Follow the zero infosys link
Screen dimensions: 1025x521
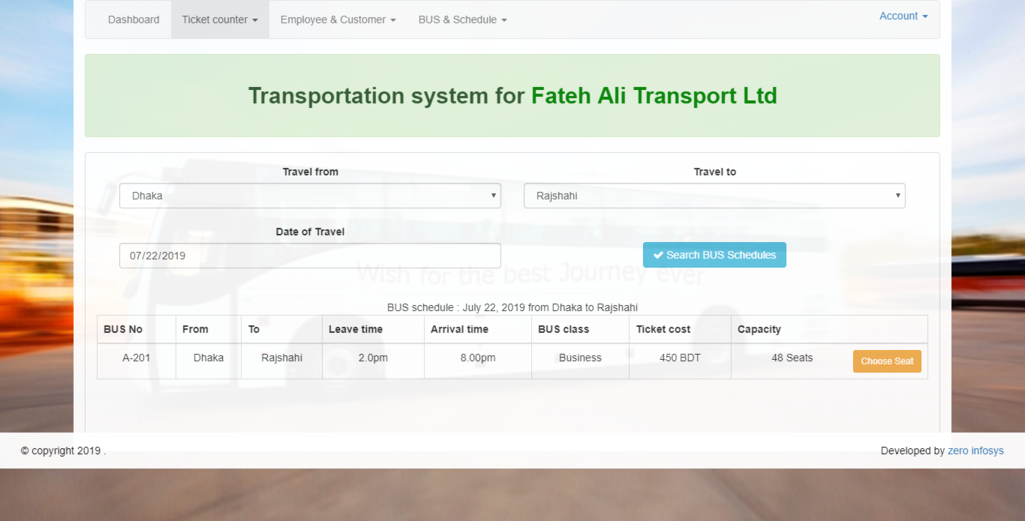point(975,451)
